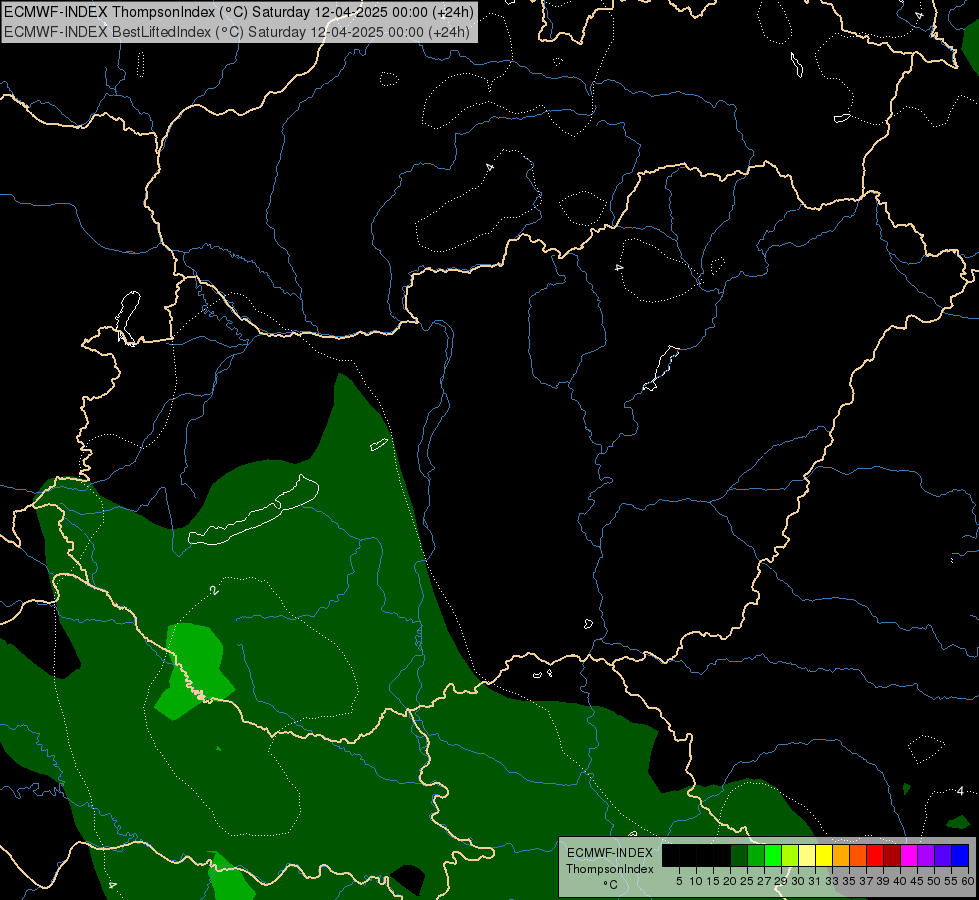Click the °C unit label in legend
The height and width of the screenshot is (900, 979).
click(x=611, y=885)
